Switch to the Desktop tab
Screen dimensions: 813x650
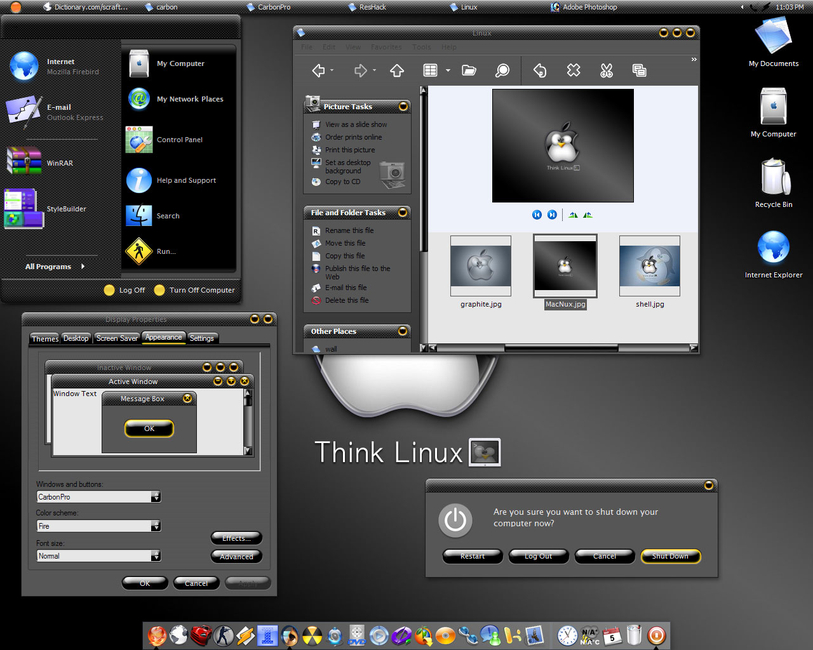point(76,338)
